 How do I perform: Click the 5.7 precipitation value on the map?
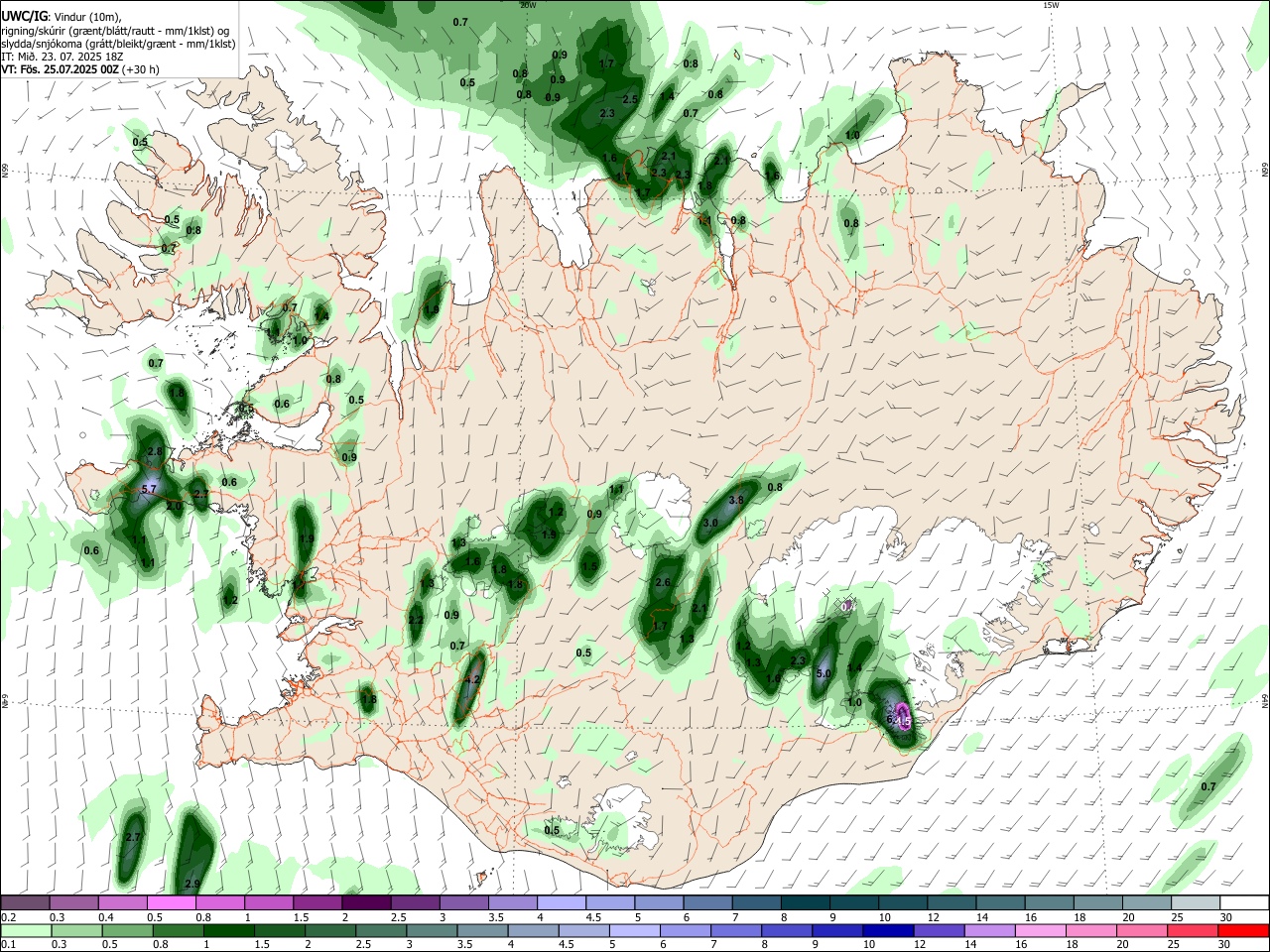coord(150,490)
